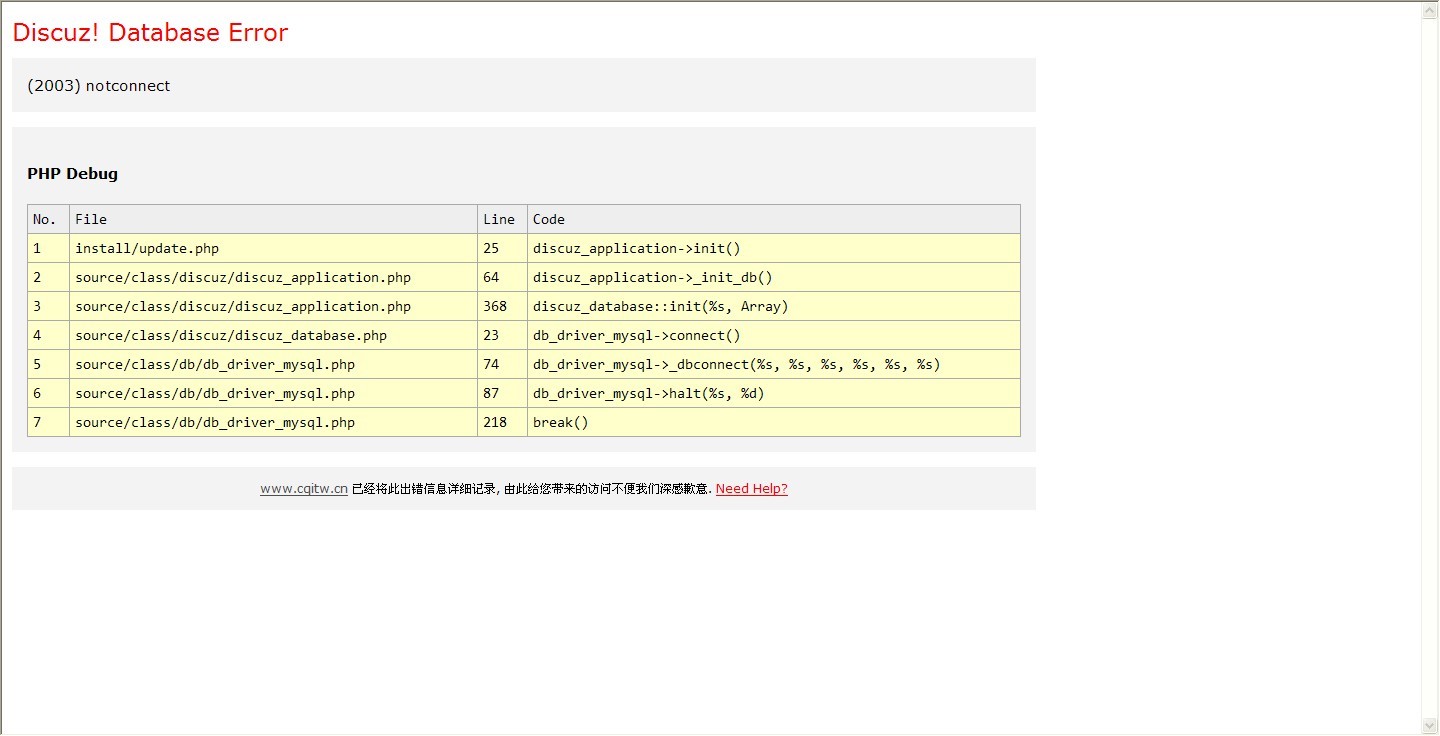Select row number 7 cell
This screenshot has width=1440, height=736.
tap(48, 422)
